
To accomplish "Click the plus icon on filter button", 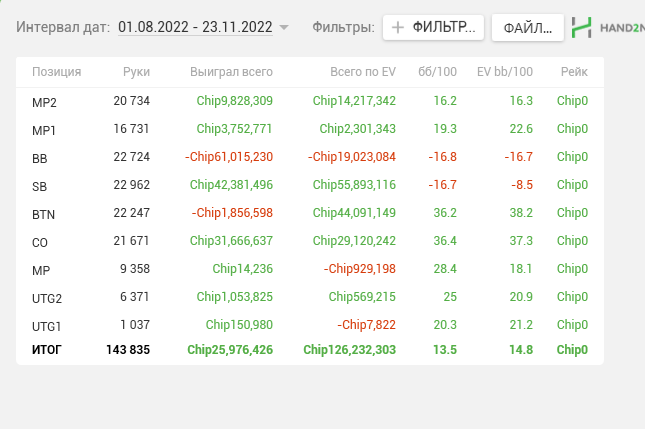I will point(397,28).
